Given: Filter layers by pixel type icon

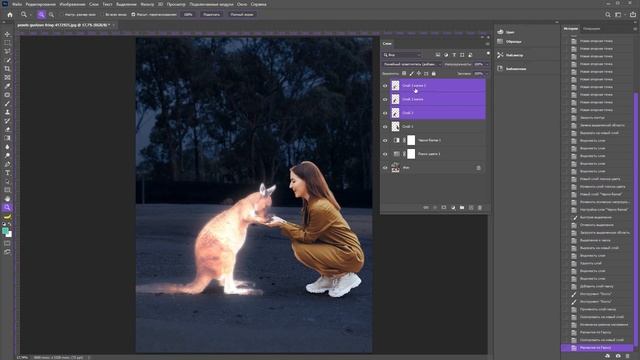Looking at the screenshot, I should click(438, 55).
